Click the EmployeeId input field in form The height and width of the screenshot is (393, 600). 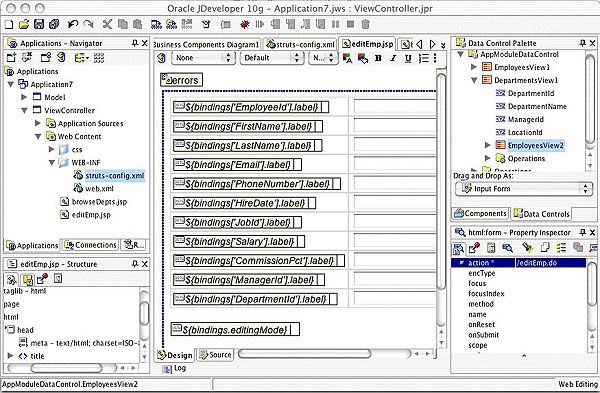pos(395,107)
